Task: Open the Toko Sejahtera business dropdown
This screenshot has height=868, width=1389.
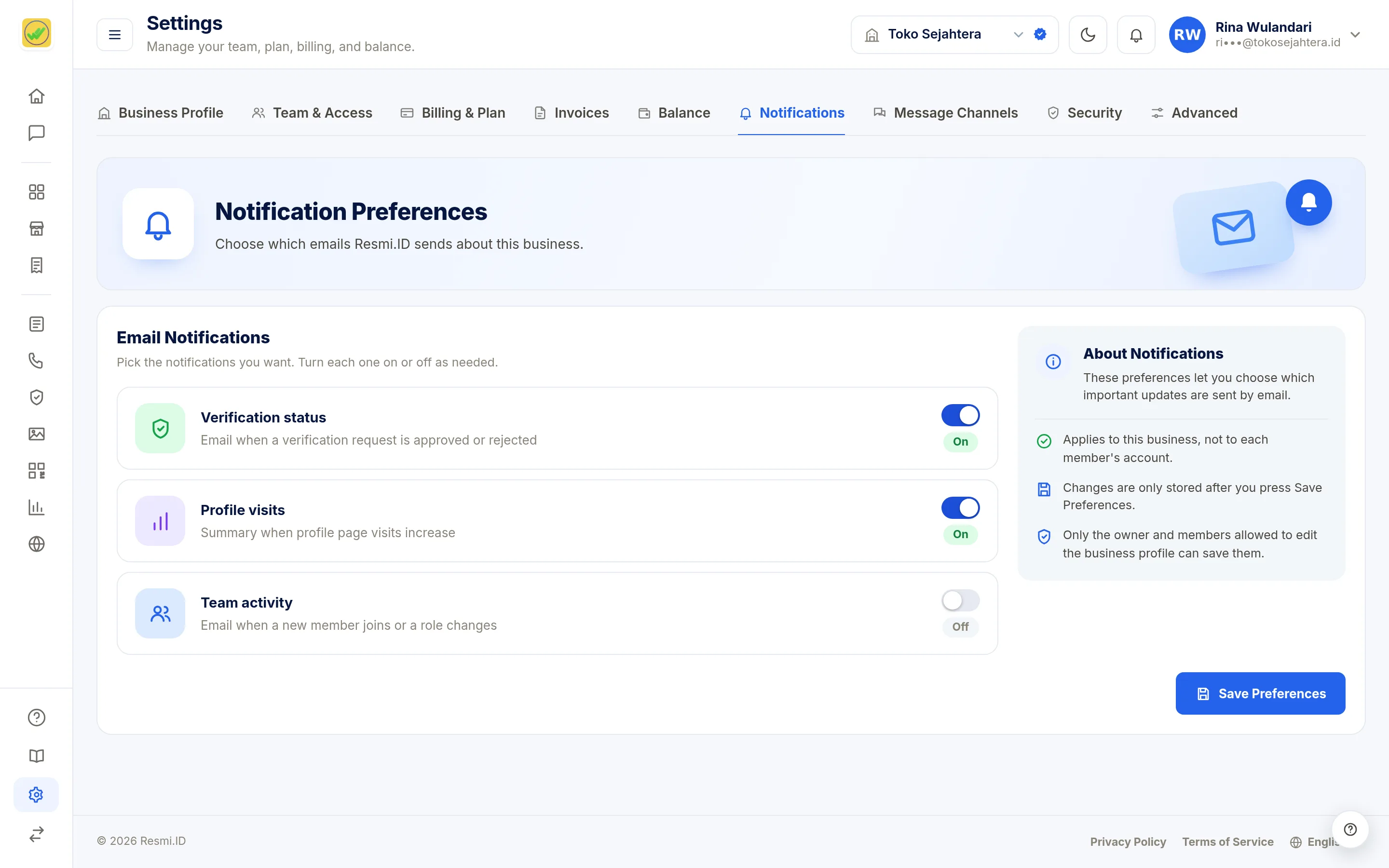Action: point(954,35)
